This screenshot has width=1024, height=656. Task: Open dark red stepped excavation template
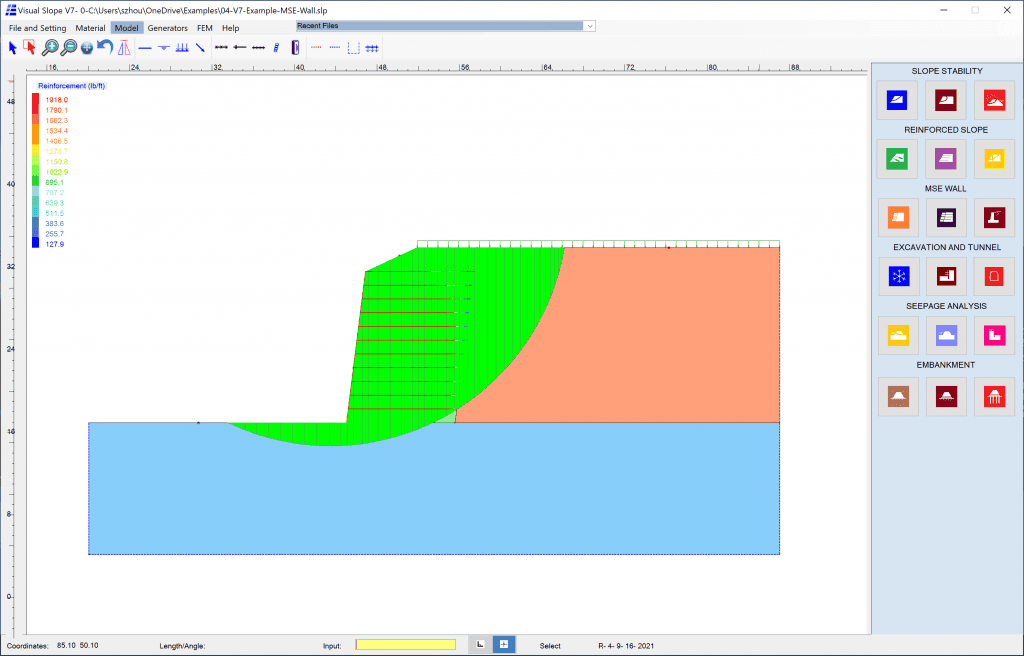[x=946, y=276]
